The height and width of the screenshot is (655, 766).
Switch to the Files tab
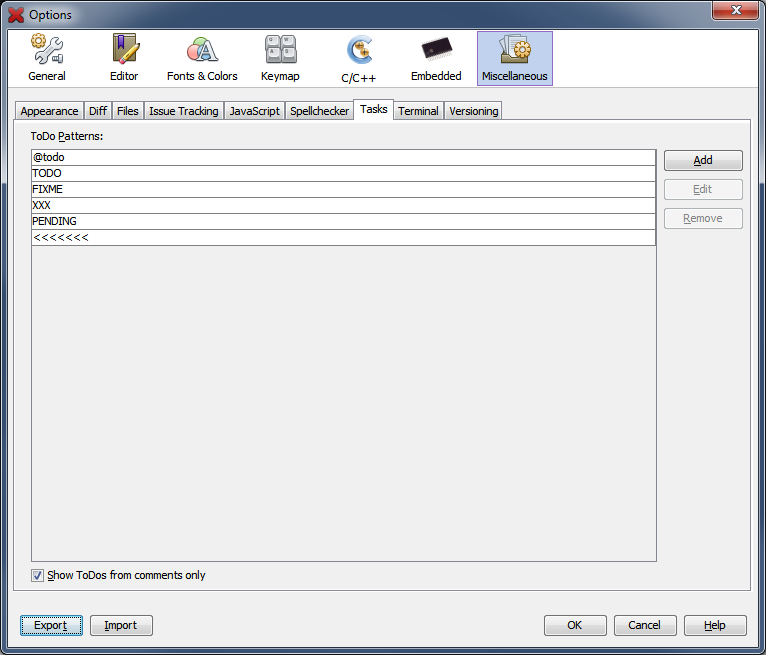[x=128, y=111]
